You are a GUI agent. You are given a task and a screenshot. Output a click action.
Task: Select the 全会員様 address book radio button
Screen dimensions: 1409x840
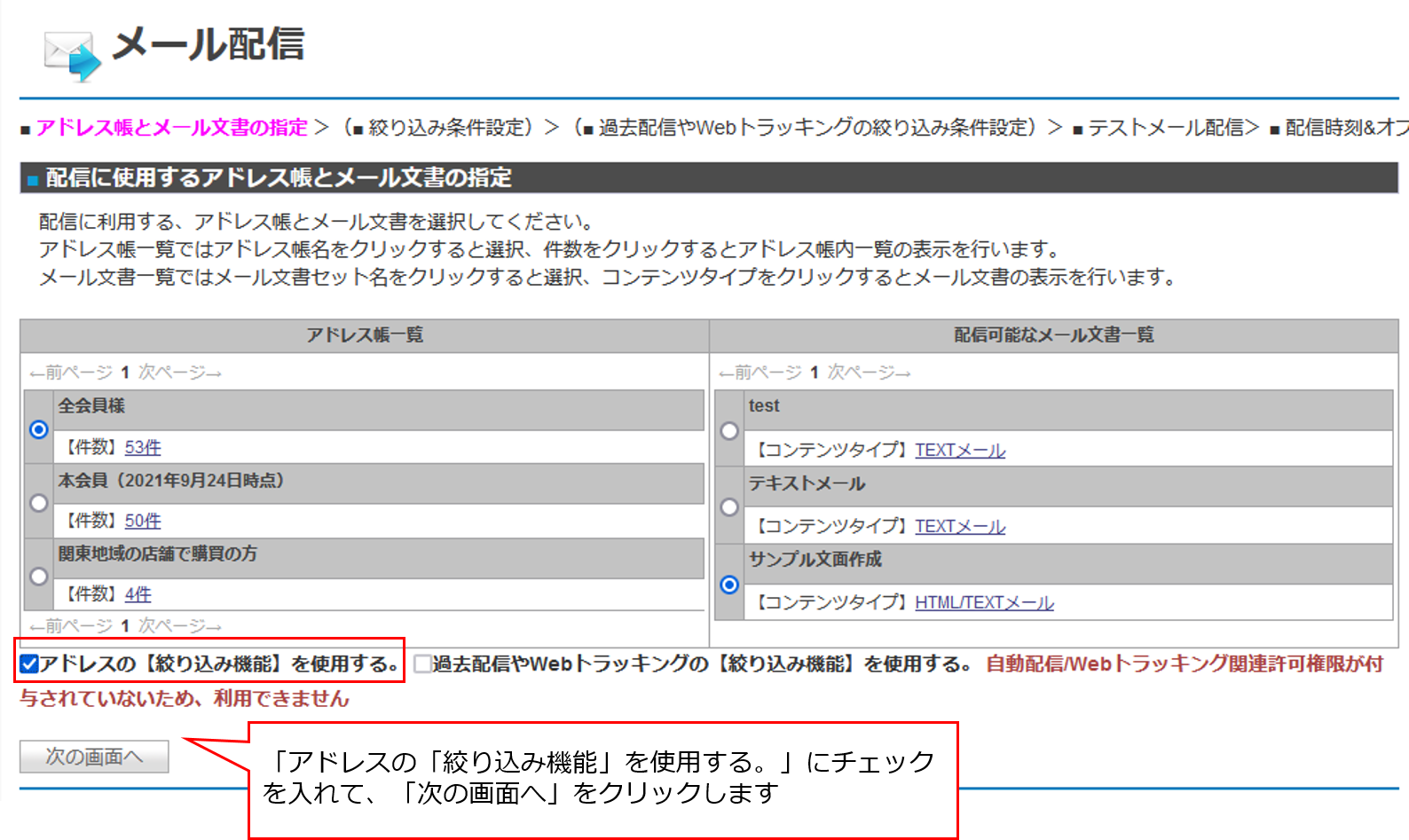(x=39, y=429)
